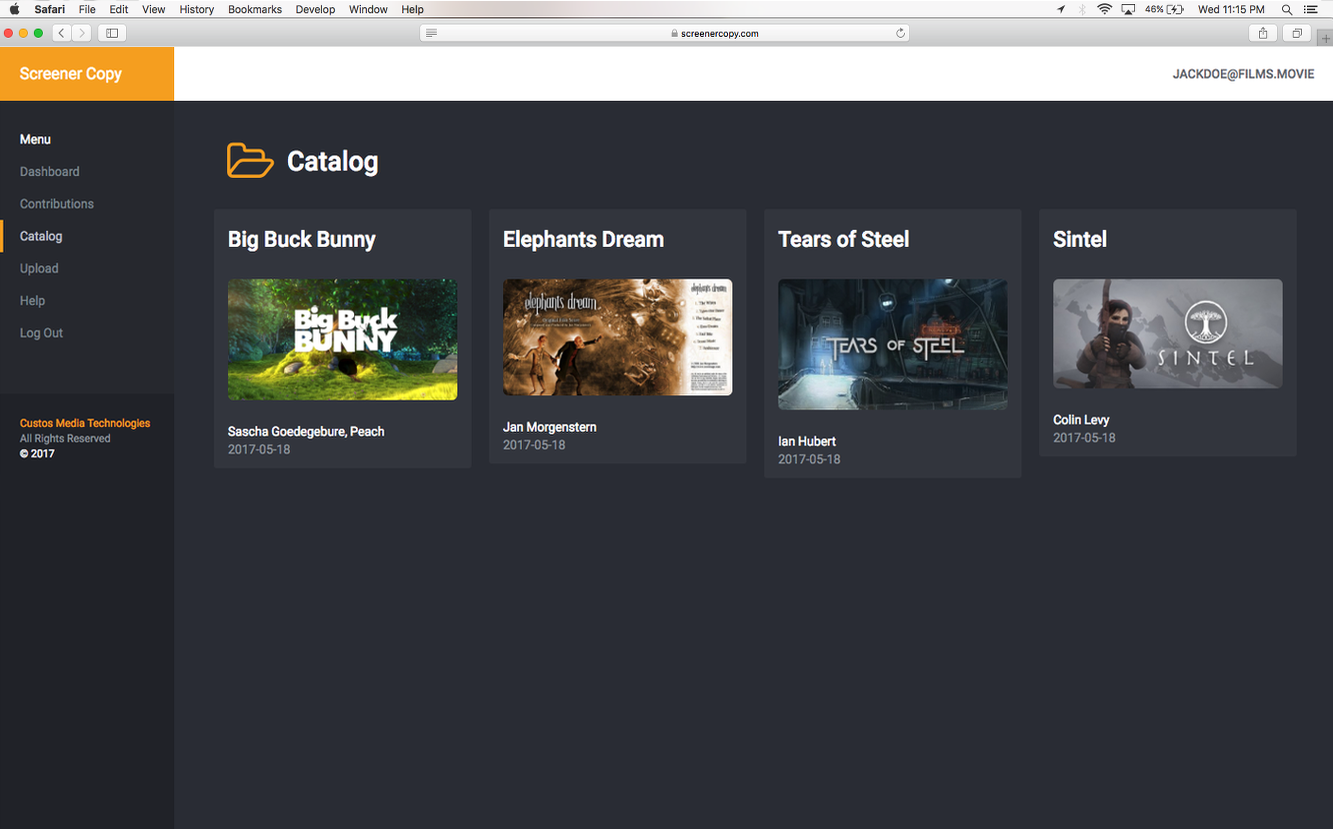Click the 2017-05-18 date under Colin Levy
Viewport: 1333px width, 829px height.
[1084, 438]
